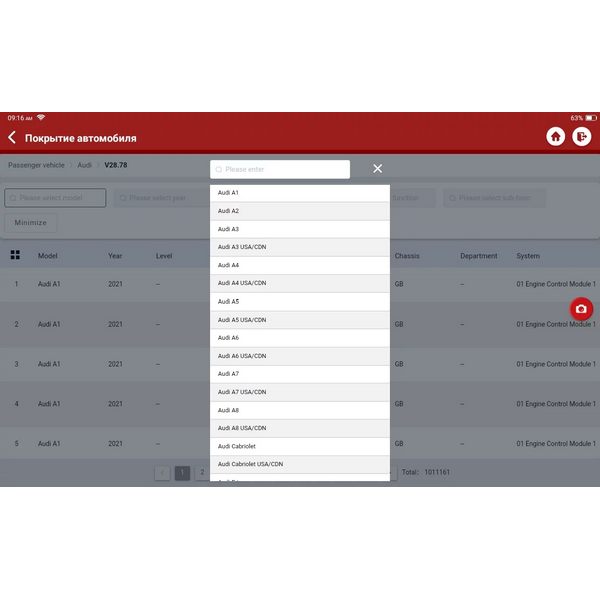Screen dimensions: 600x600
Task: Click the Wi-Fi status icon
Action: click(x=41, y=117)
